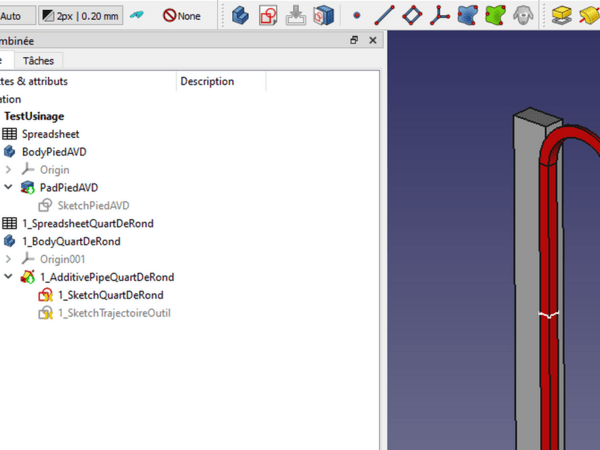The height and width of the screenshot is (450, 600).
Task: Select the datum point tool
Action: (x=357, y=16)
